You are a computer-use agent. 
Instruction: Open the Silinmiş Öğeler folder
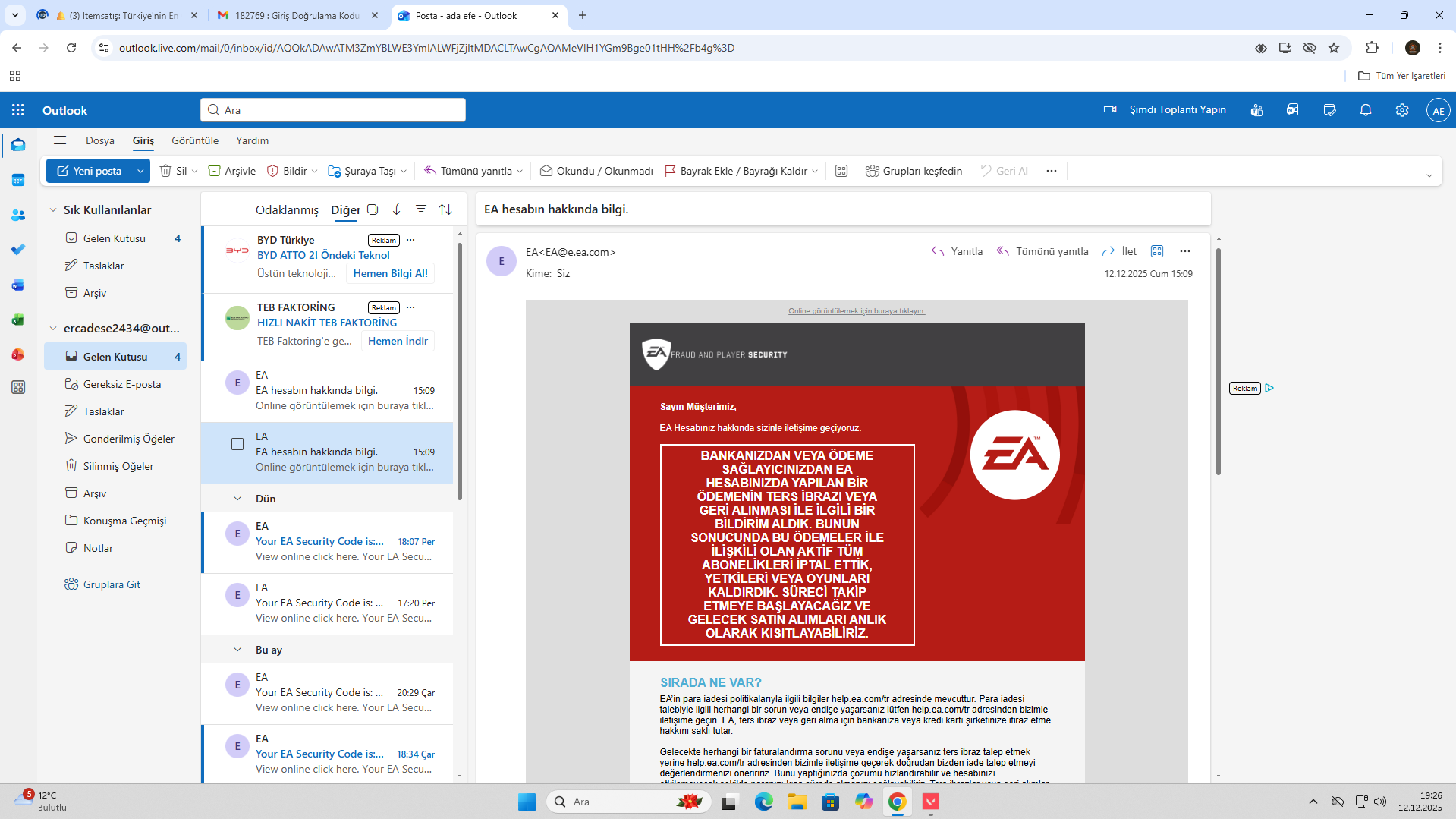click(x=115, y=466)
